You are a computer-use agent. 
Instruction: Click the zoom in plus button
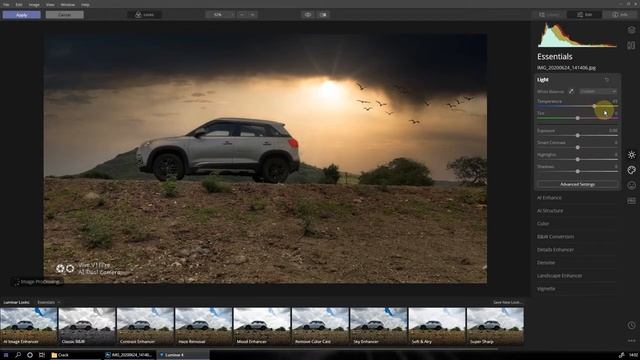[x=252, y=15]
